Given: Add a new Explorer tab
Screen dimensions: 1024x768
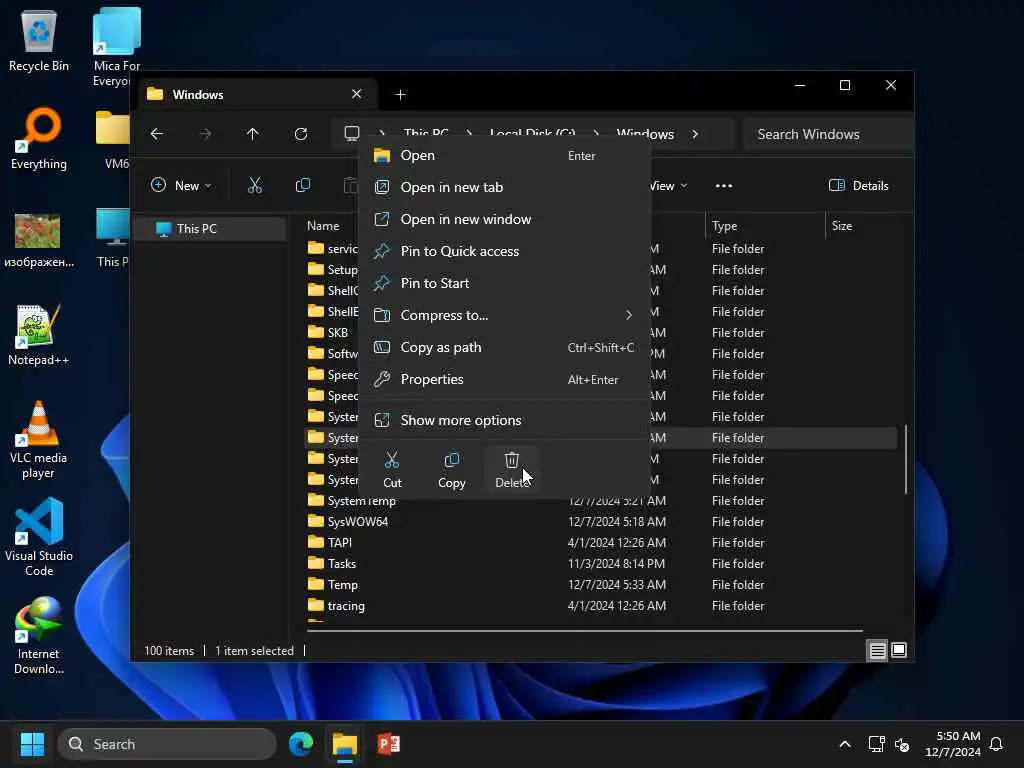Looking at the screenshot, I should (400, 95).
